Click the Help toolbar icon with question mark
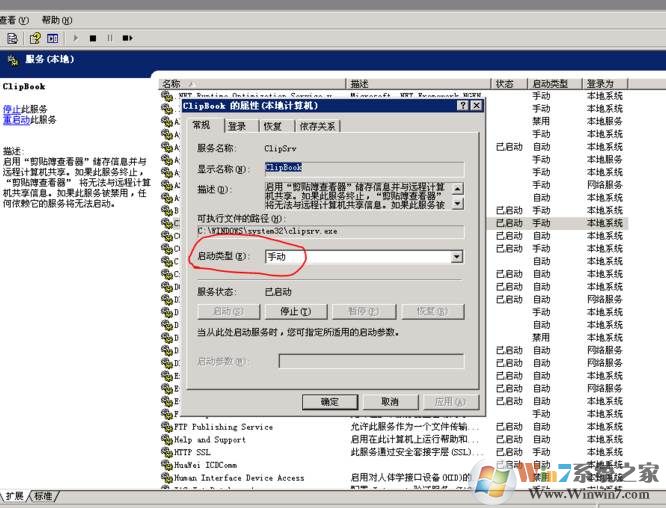Viewport: 666px width, 508px height. pyautogui.click(x=35, y=38)
